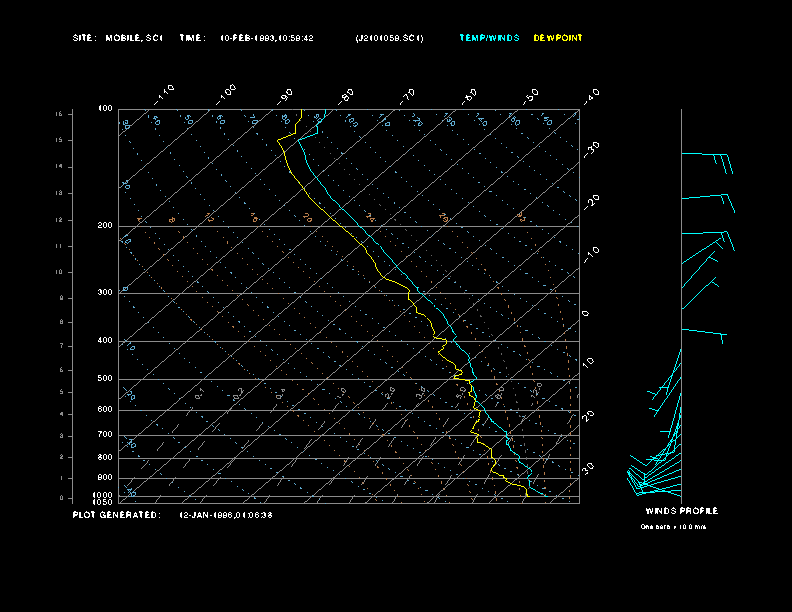Click the cyan 'TEMP/WINDS' legend label

click(x=489, y=38)
